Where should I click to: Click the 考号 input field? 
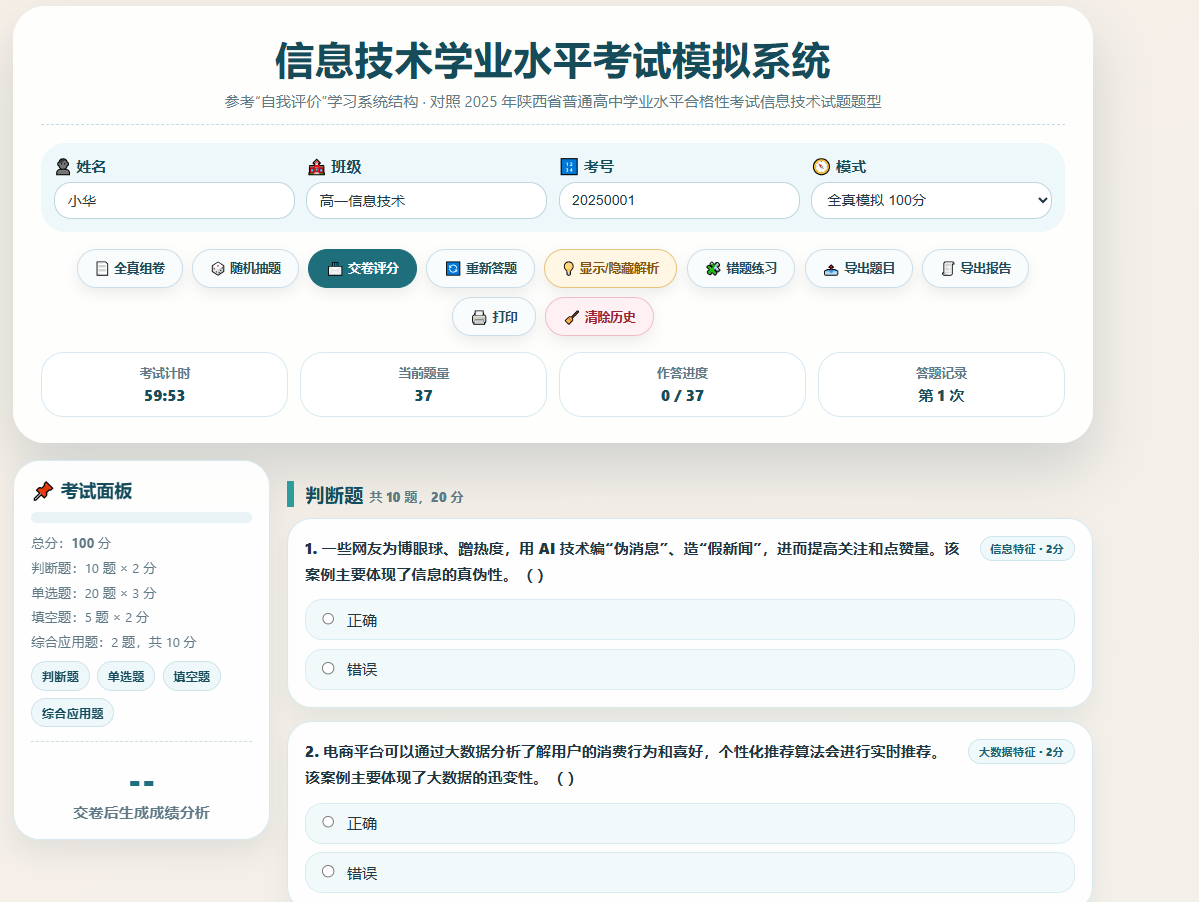[x=679, y=200]
